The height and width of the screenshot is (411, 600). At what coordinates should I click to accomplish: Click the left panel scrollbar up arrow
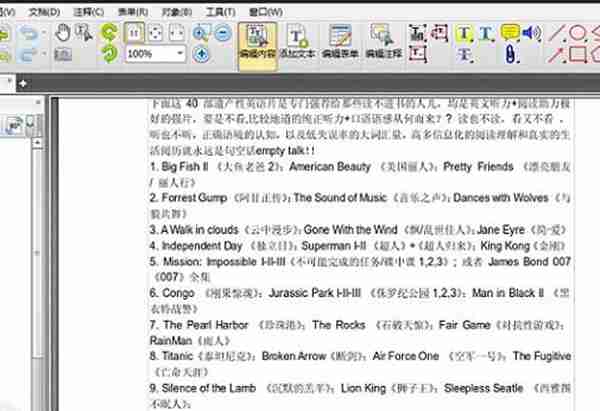(37, 144)
